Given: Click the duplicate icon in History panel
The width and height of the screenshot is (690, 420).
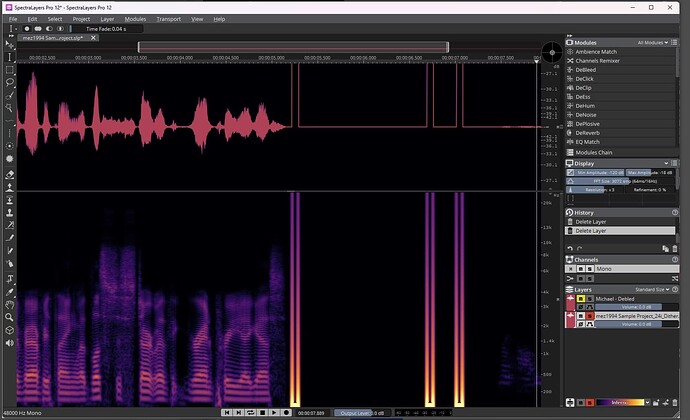Looking at the screenshot, I should tap(665, 249).
